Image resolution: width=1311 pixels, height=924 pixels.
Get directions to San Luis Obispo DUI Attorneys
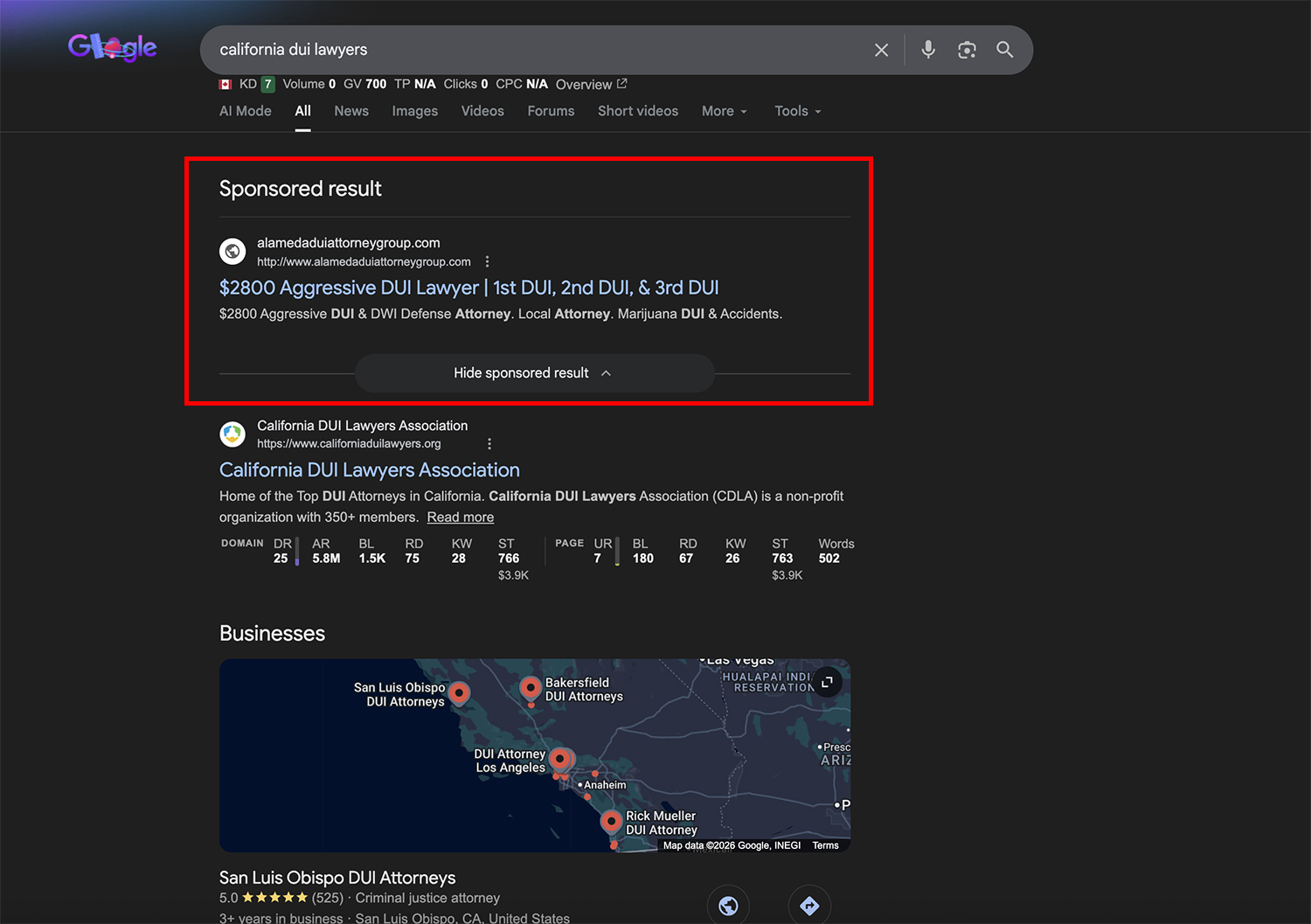point(809,906)
